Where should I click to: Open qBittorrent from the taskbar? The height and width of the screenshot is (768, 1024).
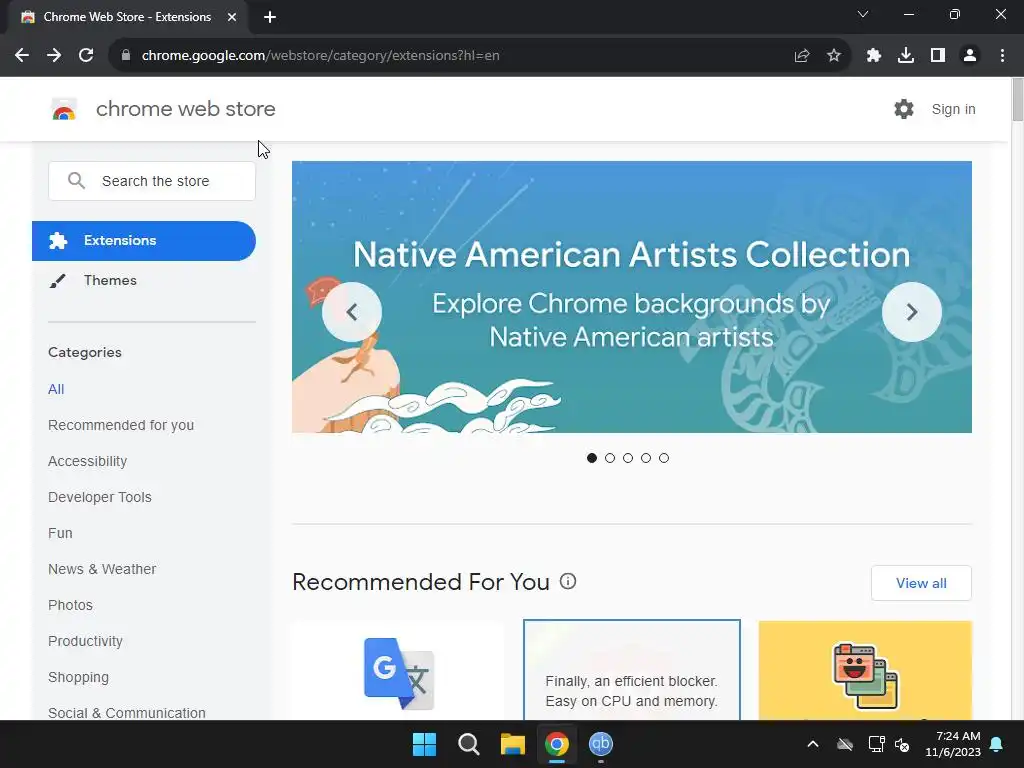click(601, 744)
